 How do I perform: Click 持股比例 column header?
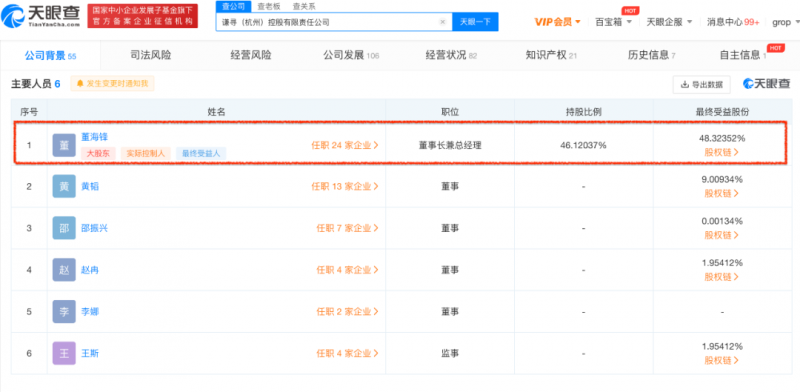583,112
